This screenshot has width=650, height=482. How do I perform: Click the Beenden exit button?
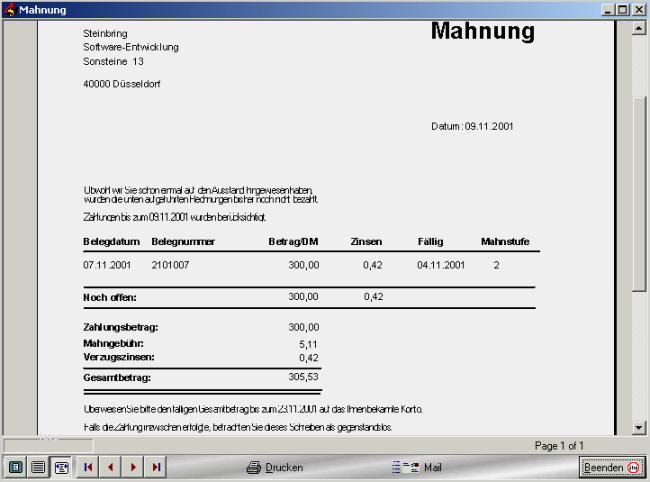(612, 467)
